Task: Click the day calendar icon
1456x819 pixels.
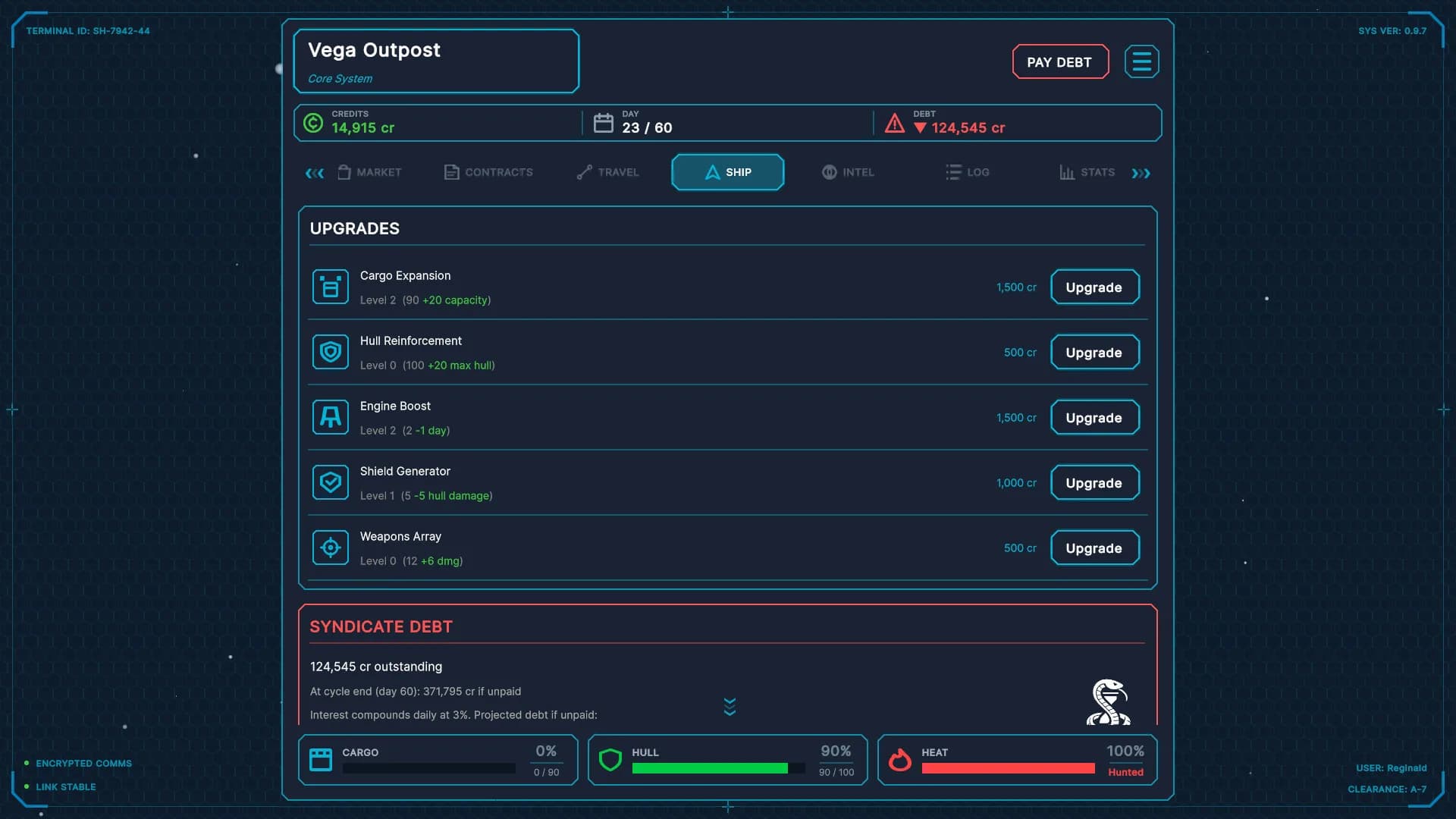Action: (x=603, y=123)
